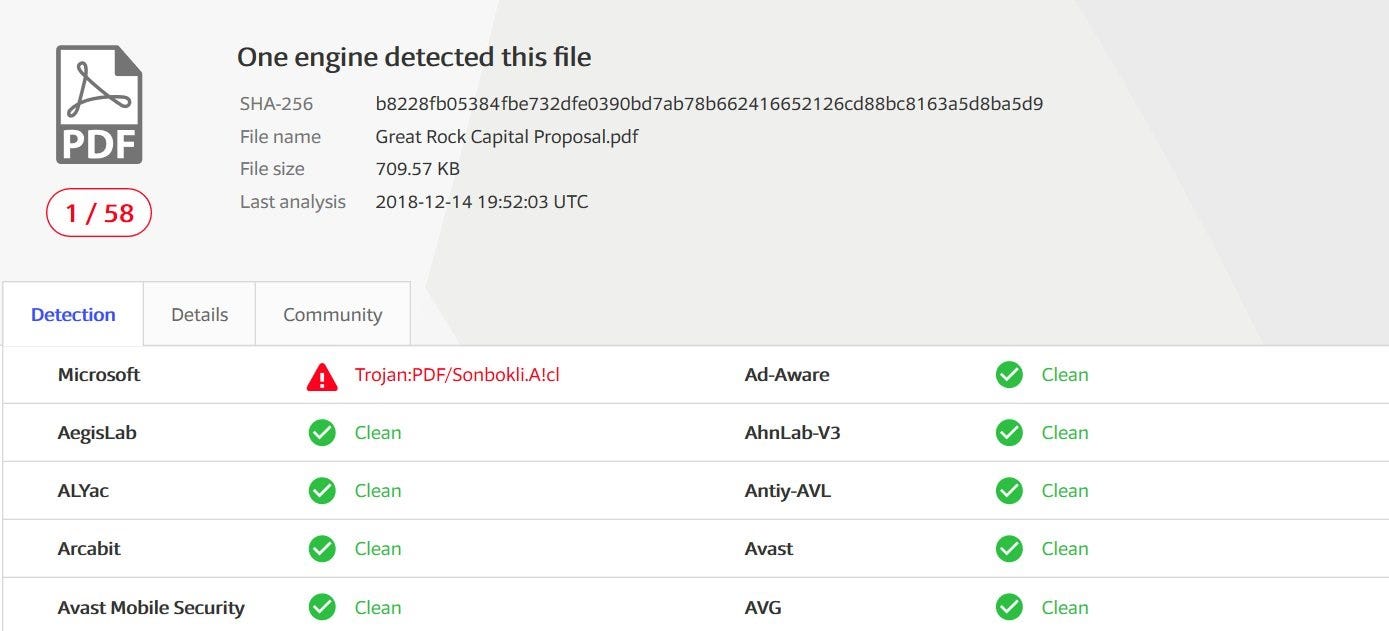Image resolution: width=1389 pixels, height=631 pixels.
Task: Click the green check icon for AegisLab
Action: tap(322, 433)
